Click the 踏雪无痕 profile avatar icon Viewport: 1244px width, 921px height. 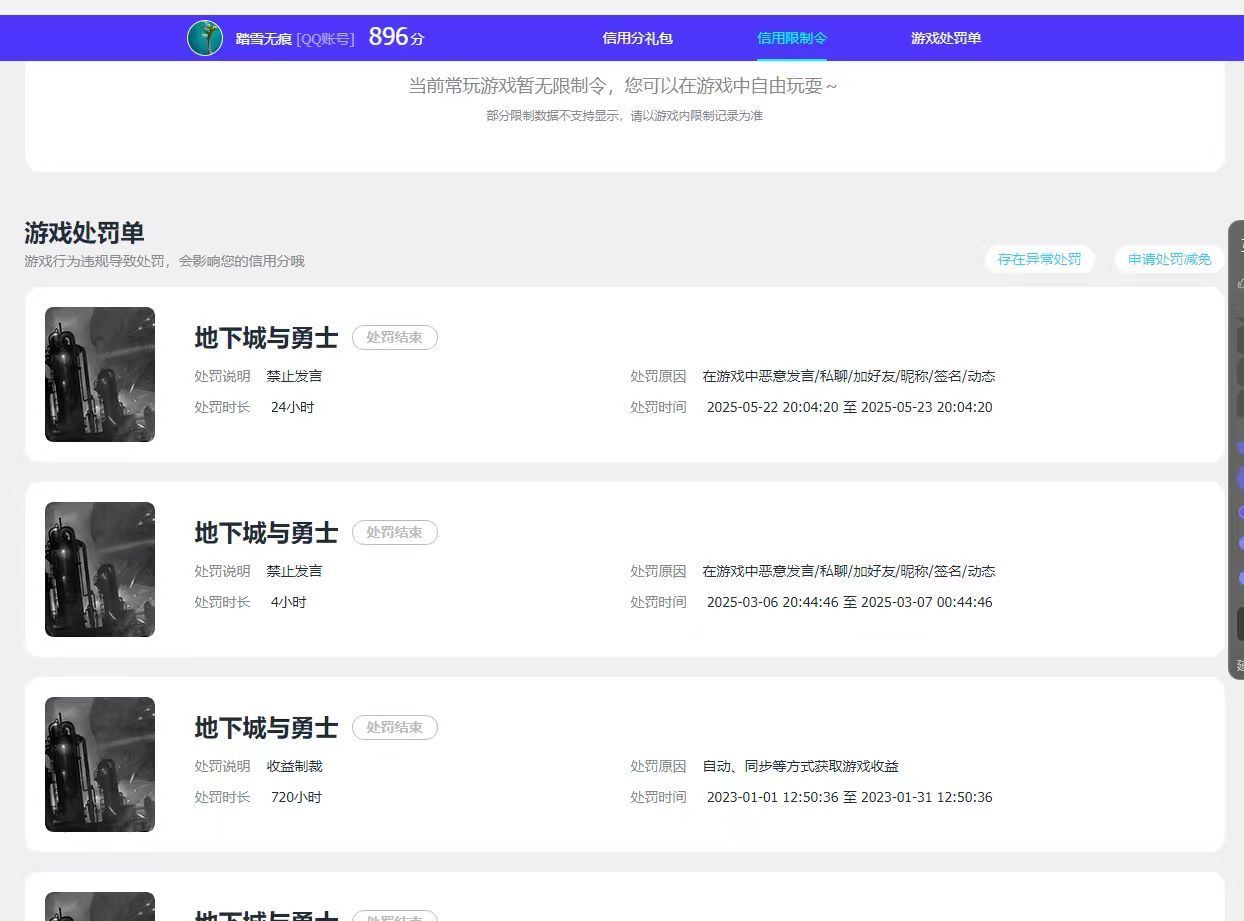point(205,38)
